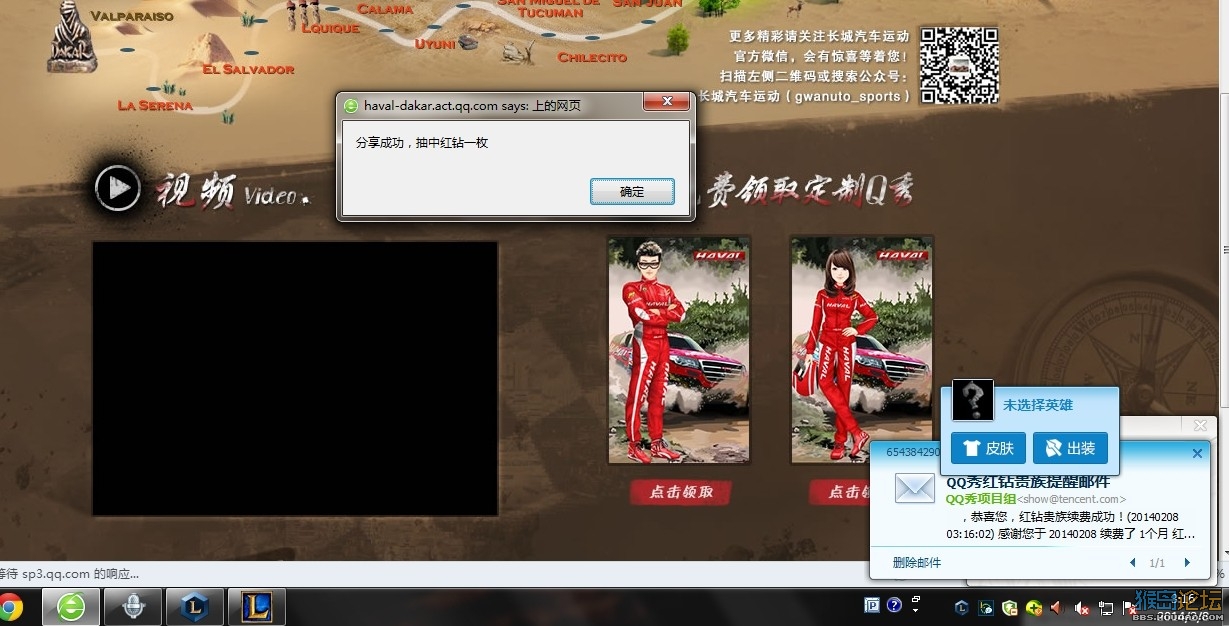
Task: Close the gray panel behind the mail popup
Action: coord(1201,426)
